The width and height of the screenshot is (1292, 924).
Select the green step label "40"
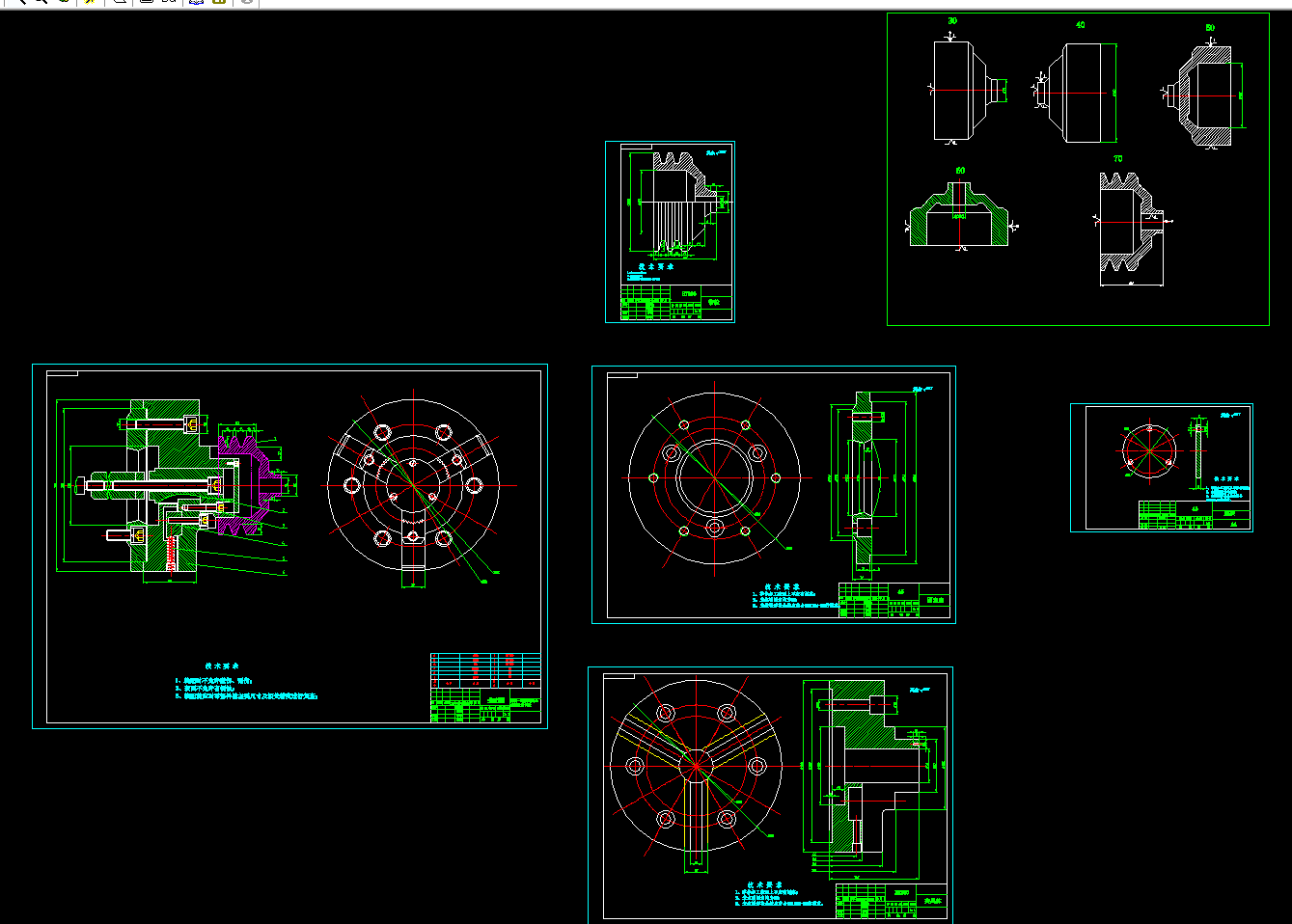(1081, 25)
